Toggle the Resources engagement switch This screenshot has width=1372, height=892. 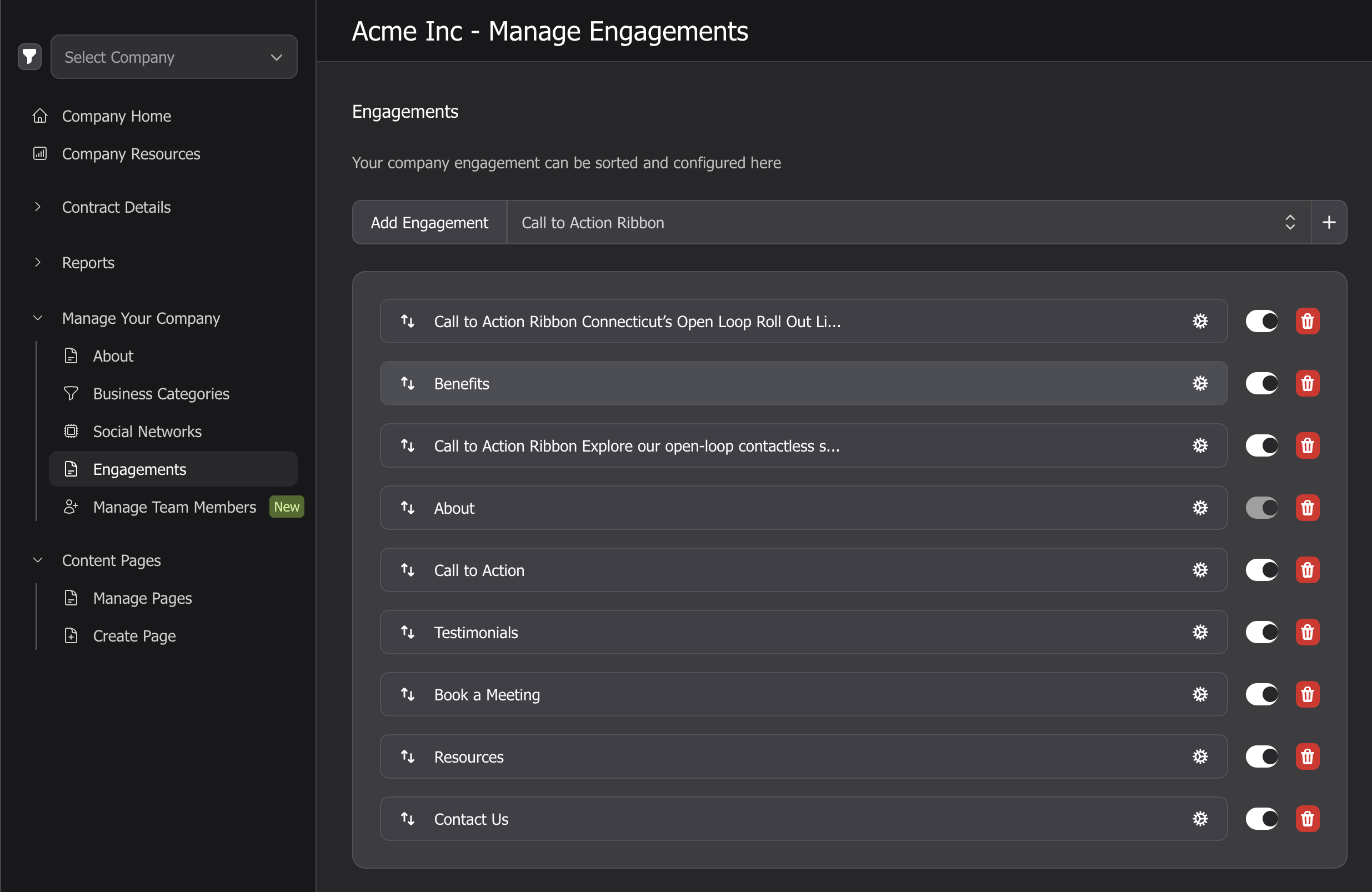[x=1261, y=757]
